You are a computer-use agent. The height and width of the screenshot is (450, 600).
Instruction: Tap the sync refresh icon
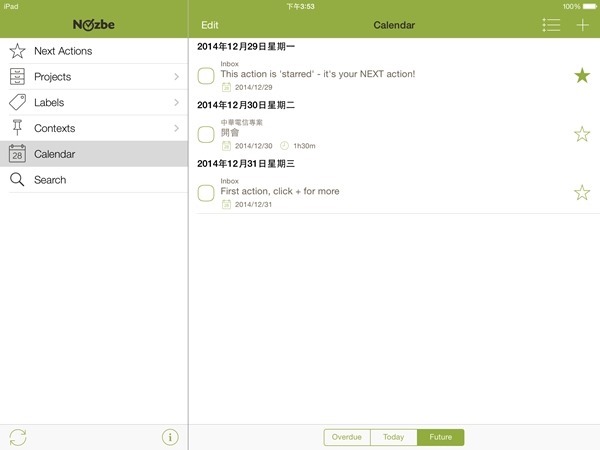click(18, 437)
